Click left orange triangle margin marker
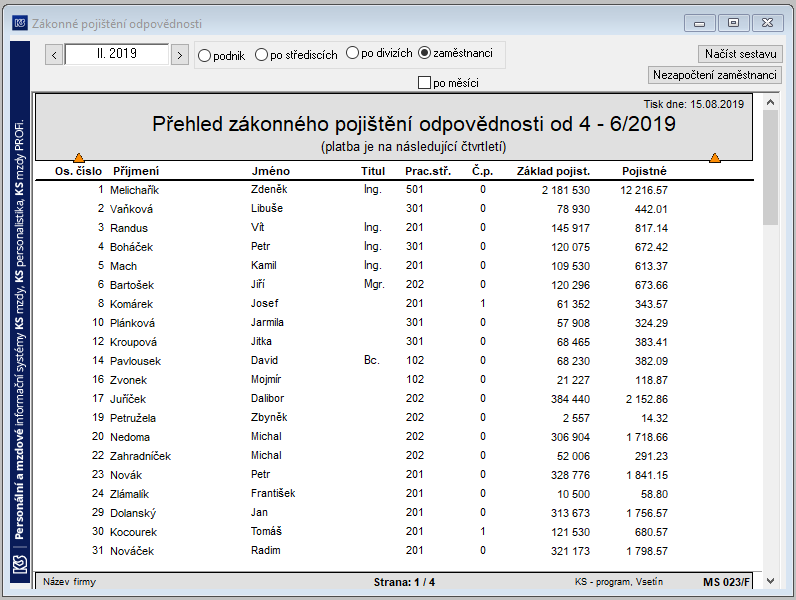The width and height of the screenshot is (796, 600). coord(79,157)
